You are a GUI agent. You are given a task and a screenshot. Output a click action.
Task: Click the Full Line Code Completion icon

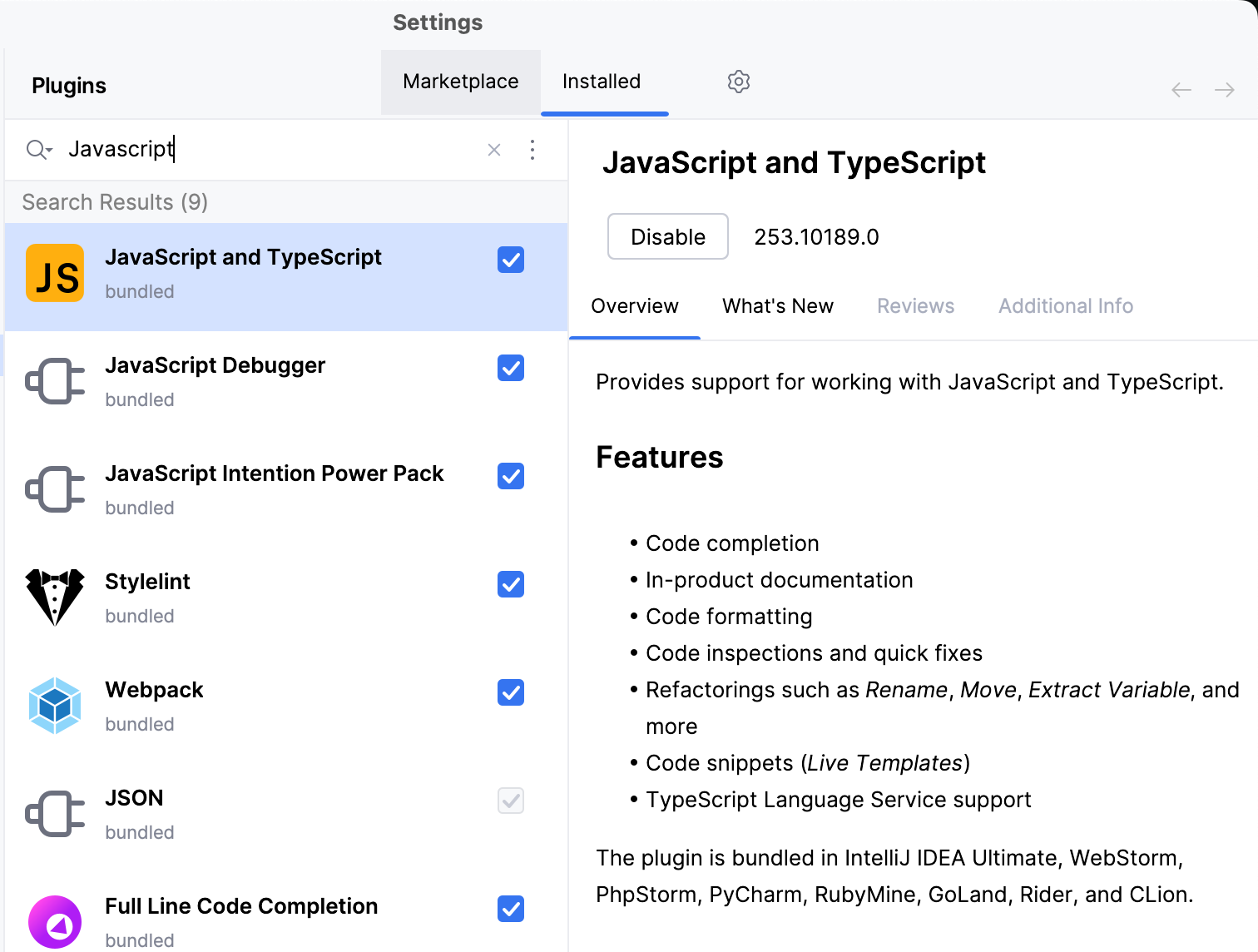coord(54,921)
